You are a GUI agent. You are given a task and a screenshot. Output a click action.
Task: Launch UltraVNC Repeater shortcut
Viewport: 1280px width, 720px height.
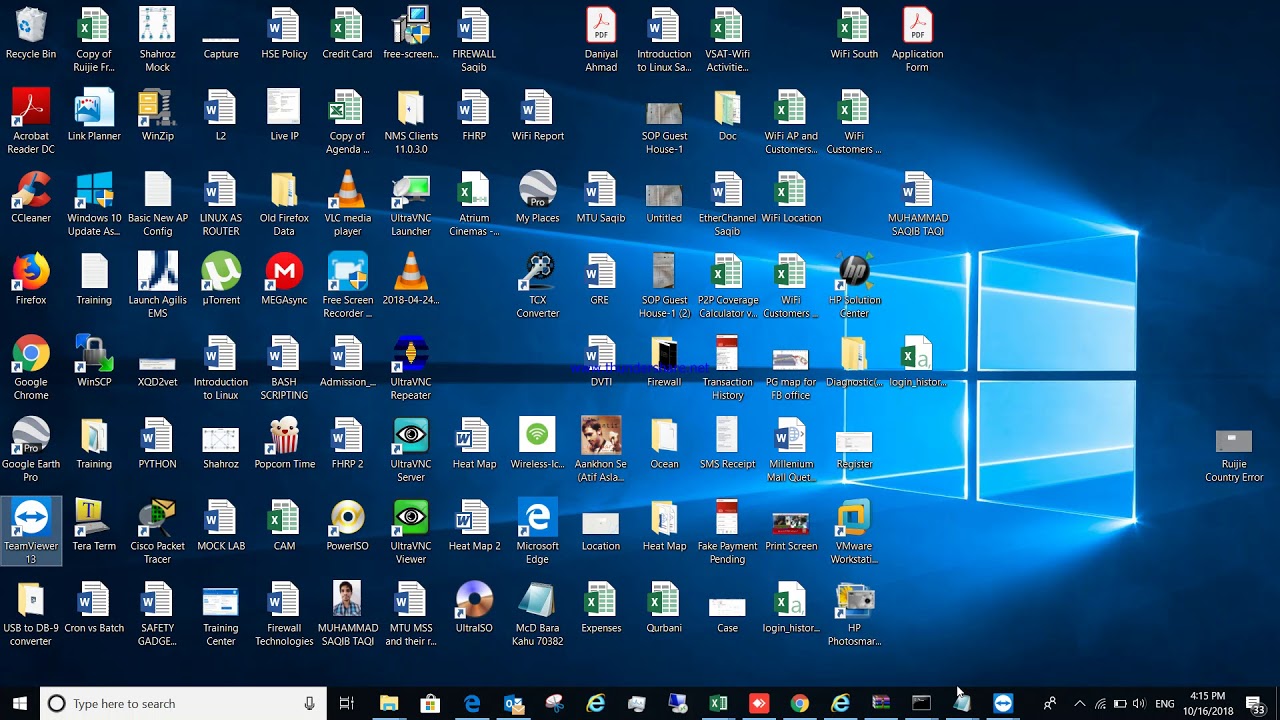tap(411, 367)
